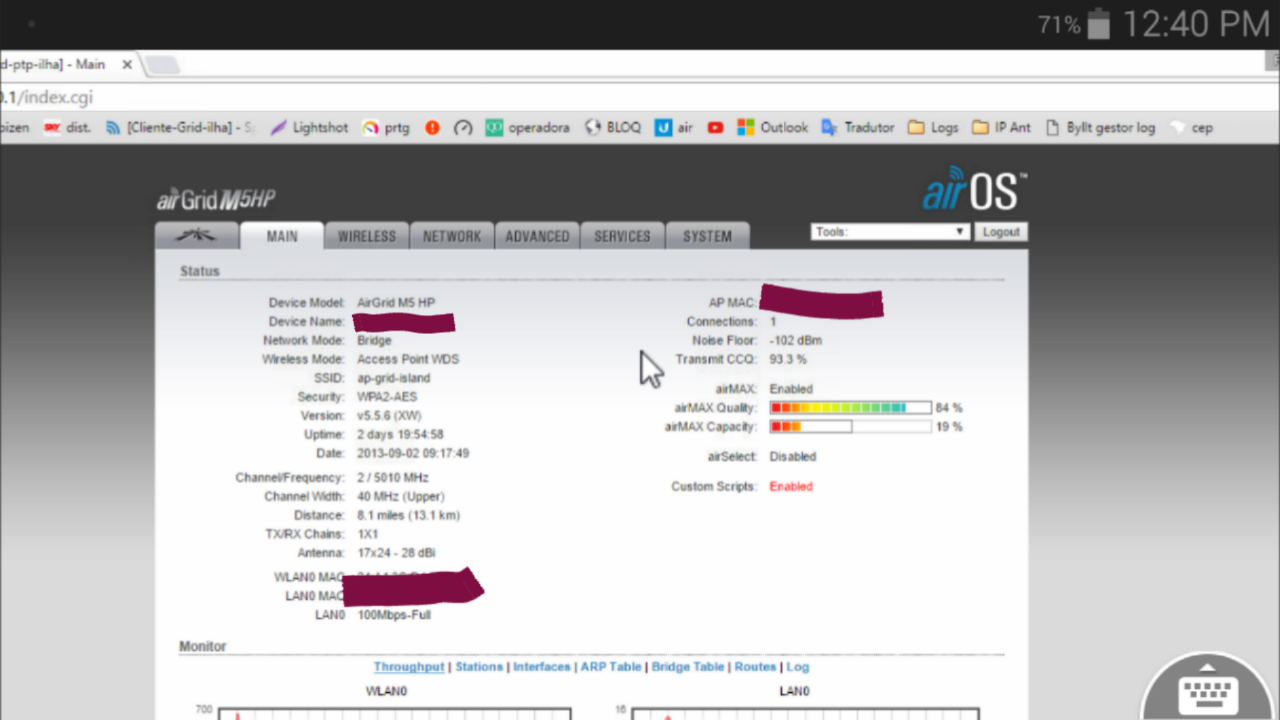Open the SERVICES tab

tap(622, 236)
